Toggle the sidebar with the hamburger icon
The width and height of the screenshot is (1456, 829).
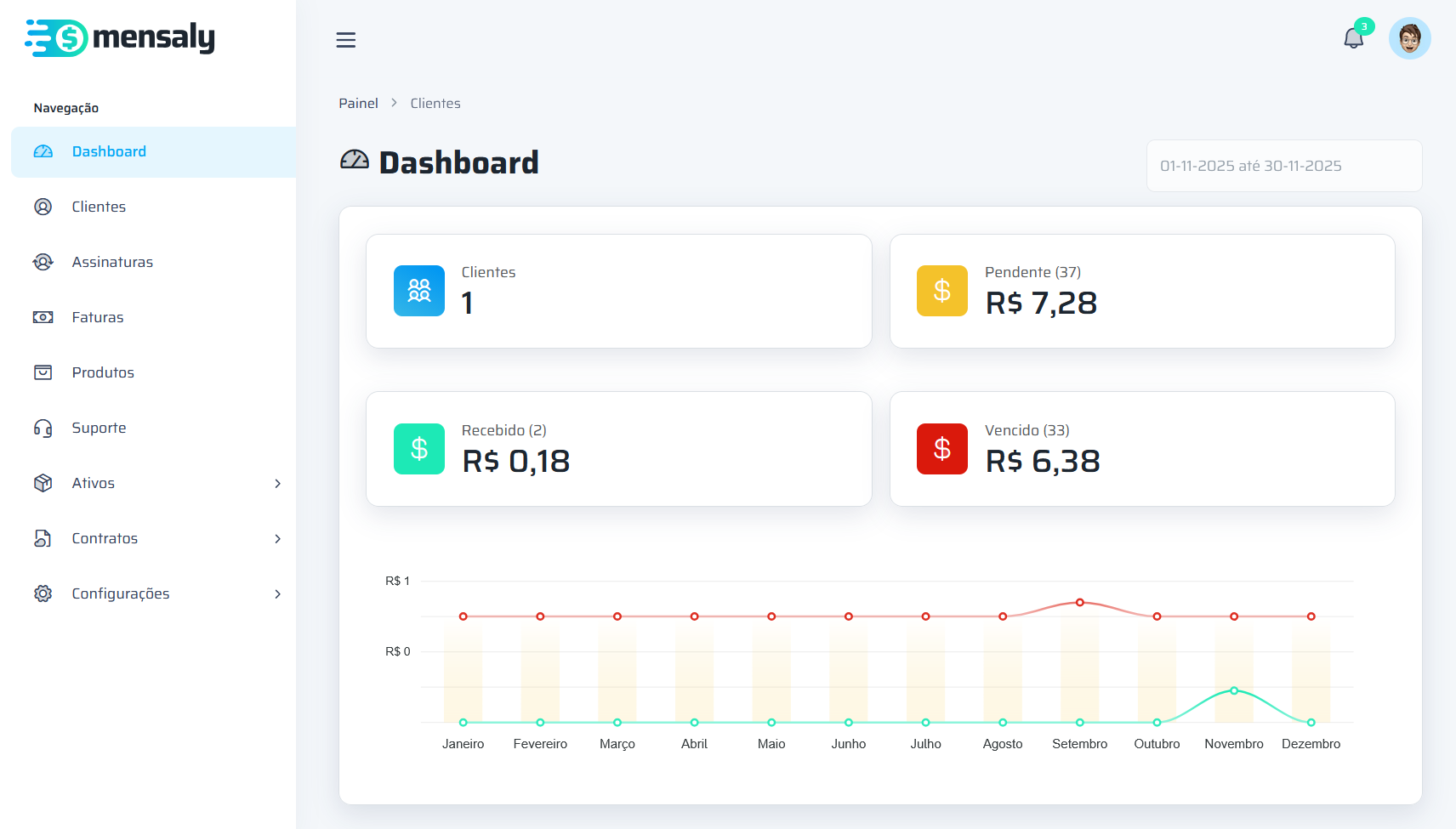coord(346,40)
